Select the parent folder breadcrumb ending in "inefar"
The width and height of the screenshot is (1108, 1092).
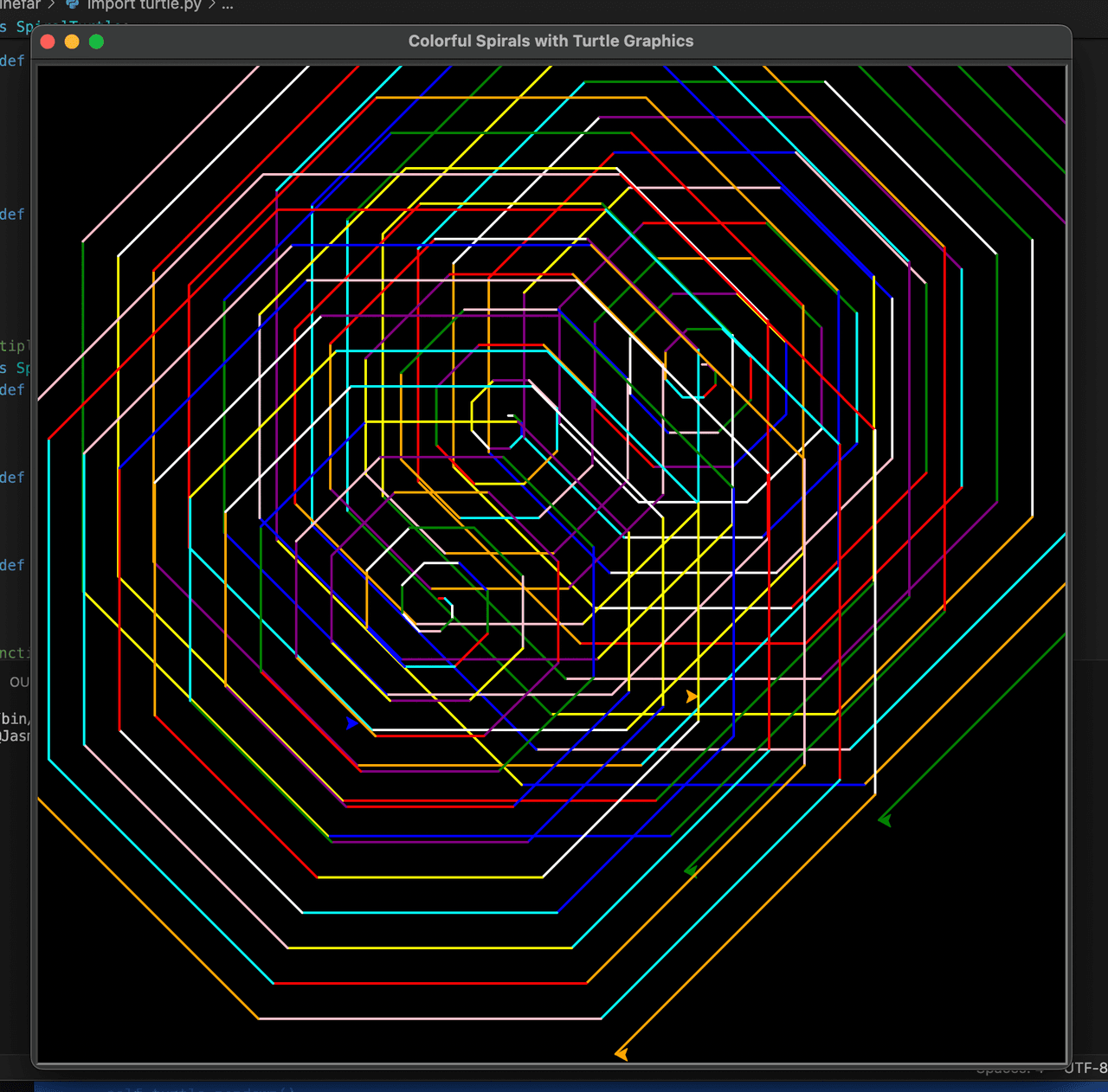(x=20, y=5)
